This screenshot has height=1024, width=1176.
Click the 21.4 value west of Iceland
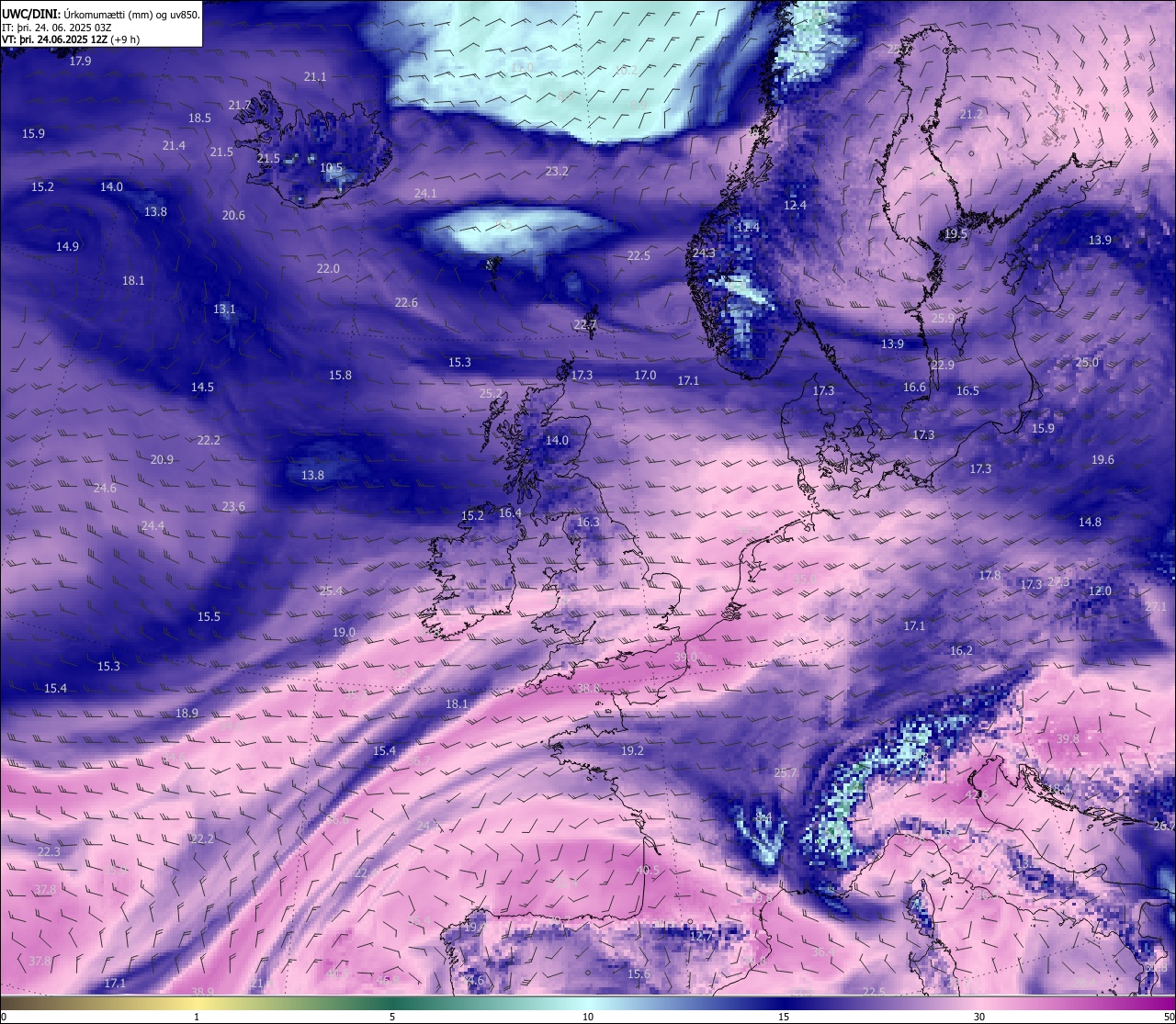(x=174, y=145)
